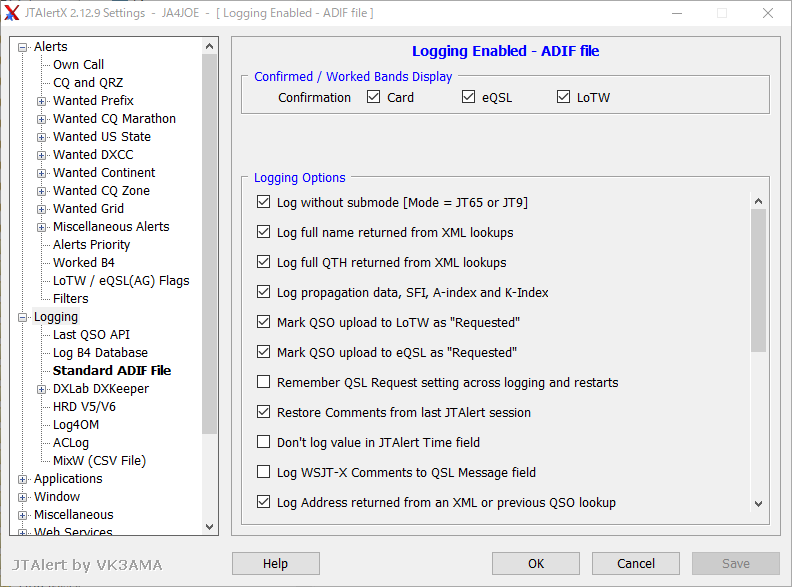Expand the Wanted CQ Zone node

41,191
